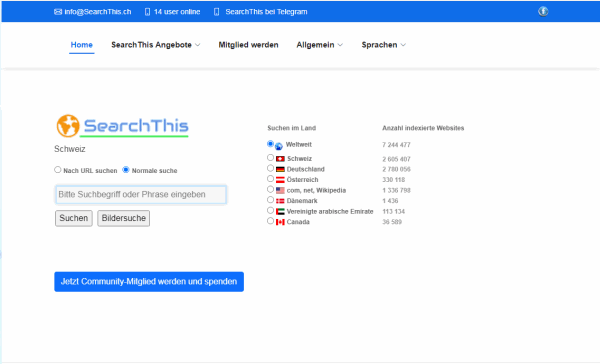Click the SearchThis logo text
Viewport: 600px width, 364px height.
[x=136, y=126]
